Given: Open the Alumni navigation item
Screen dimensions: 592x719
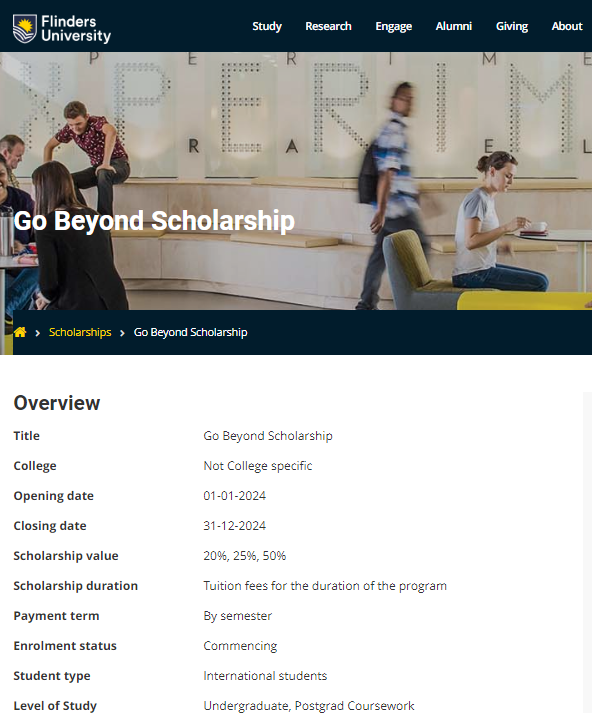Looking at the screenshot, I should pyautogui.click(x=454, y=26).
